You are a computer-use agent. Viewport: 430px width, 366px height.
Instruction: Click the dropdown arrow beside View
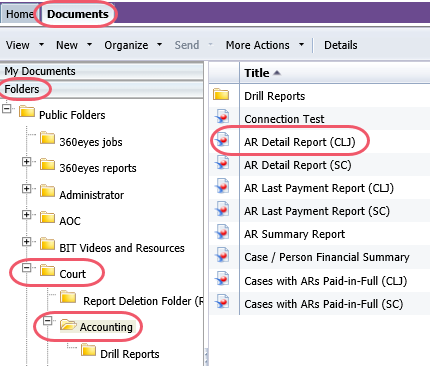pos(41,44)
